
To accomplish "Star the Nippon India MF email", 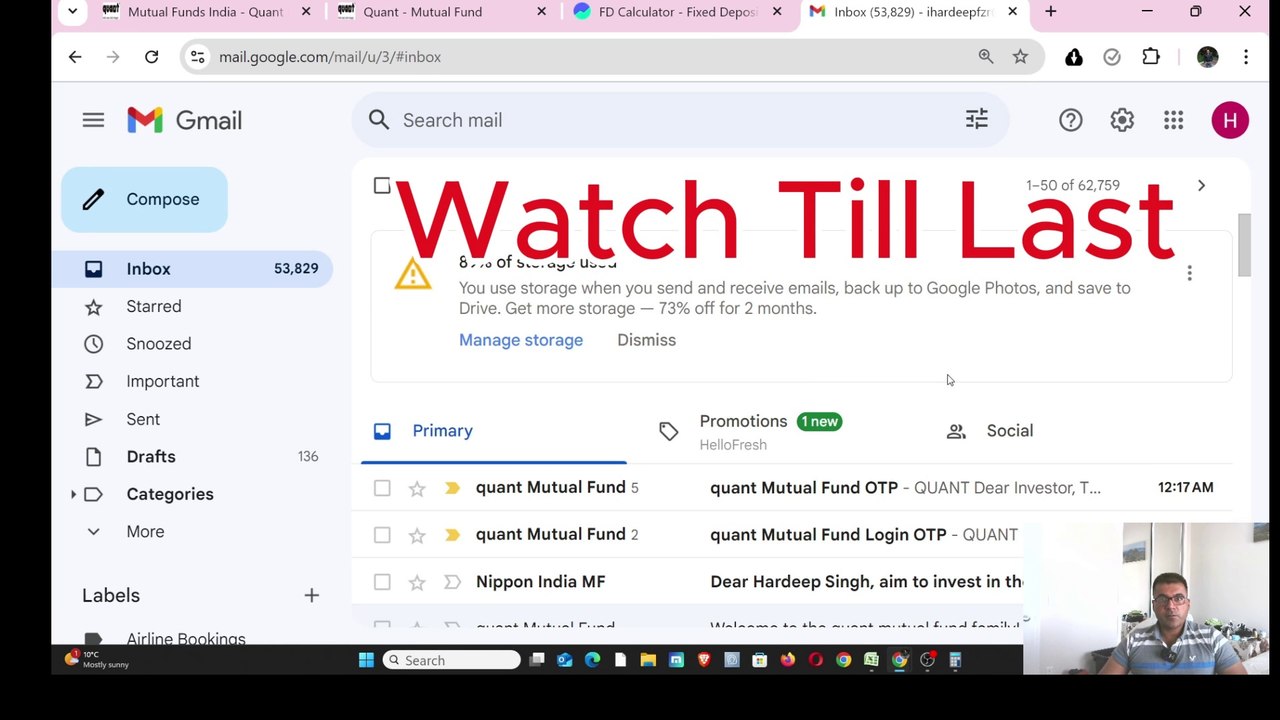I will [x=417, y=582].
